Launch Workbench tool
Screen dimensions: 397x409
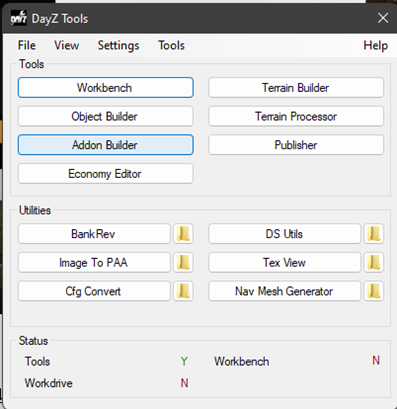pos(106,88)
